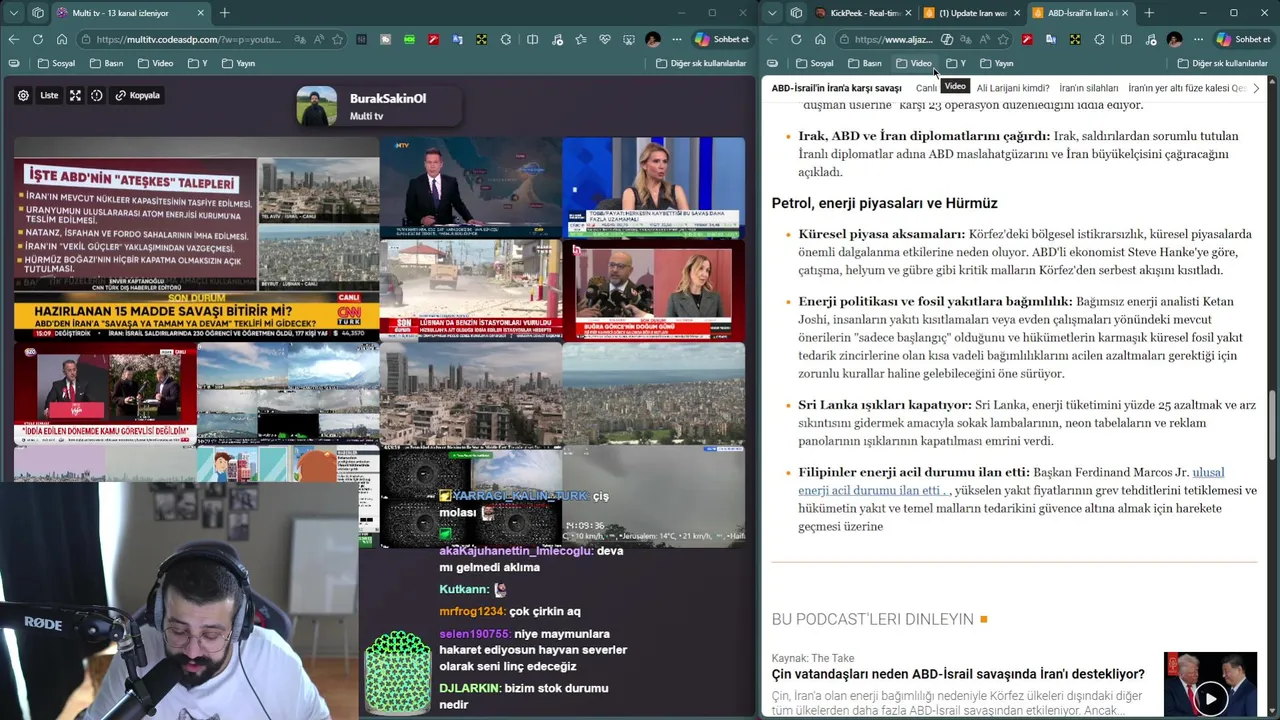The image size is (1280, 720).
Task: Select the ABD-İsrail'in İran'a tab
Action: click(1080, 13)
